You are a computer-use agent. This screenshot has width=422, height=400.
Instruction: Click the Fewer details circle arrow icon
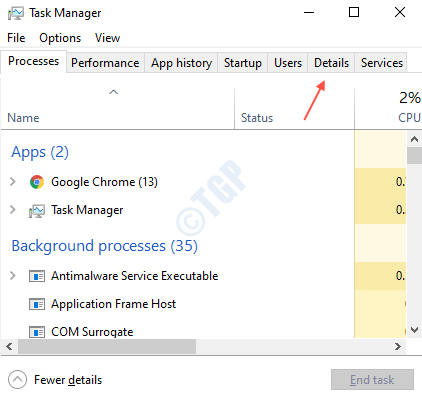17,380
